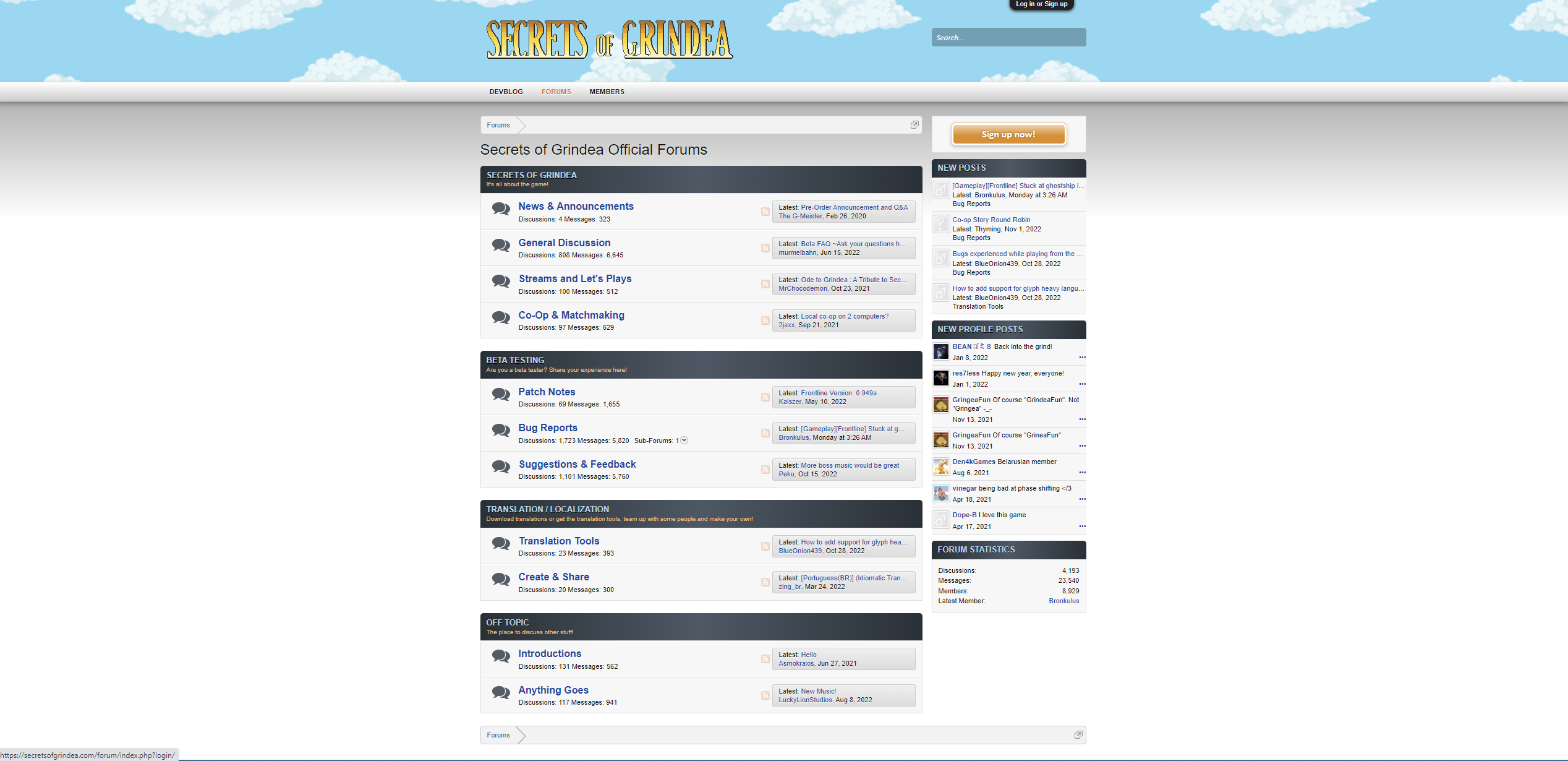This screenshot has height=761, width=1568.
Task: Expand Bug Reports sub-forums dropdown arrow
Action: pyautogui.click(x=684, y=441)
